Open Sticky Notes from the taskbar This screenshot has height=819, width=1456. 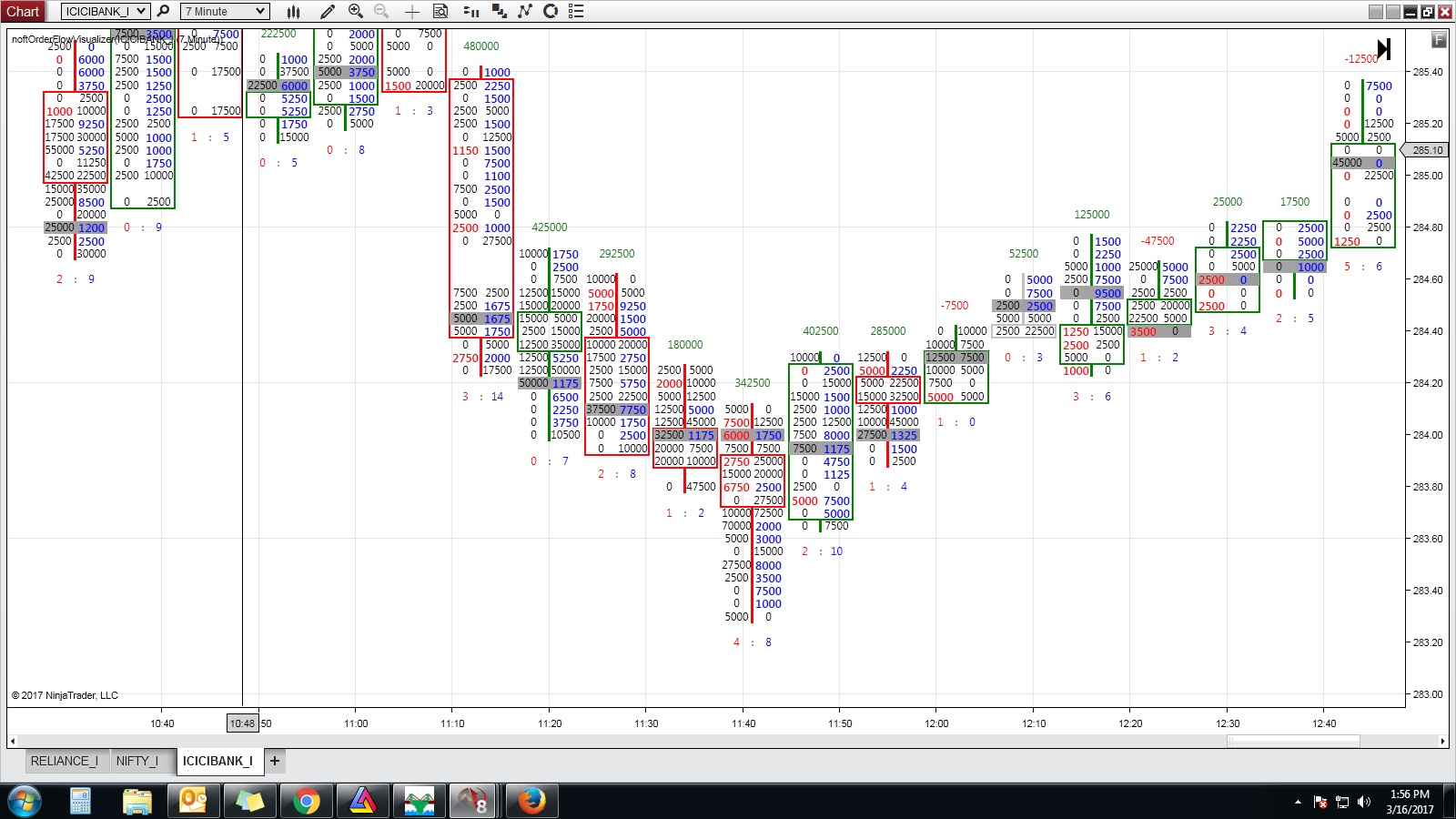pos(250,801)
